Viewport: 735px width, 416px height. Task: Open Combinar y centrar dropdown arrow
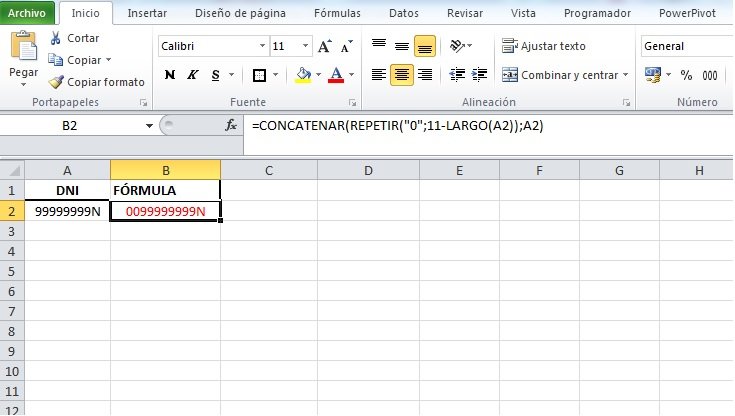tap(625, 75)
